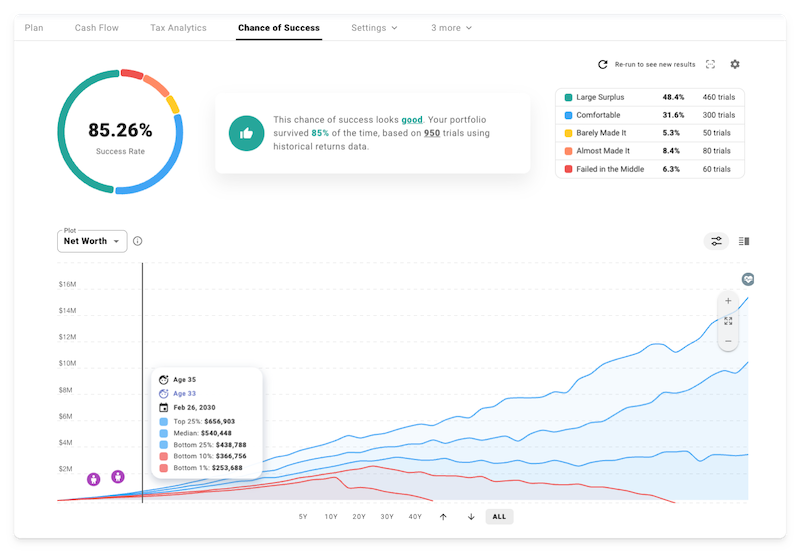
Task: Zoom out with the minus button
Action: click(x=728, y=341)
